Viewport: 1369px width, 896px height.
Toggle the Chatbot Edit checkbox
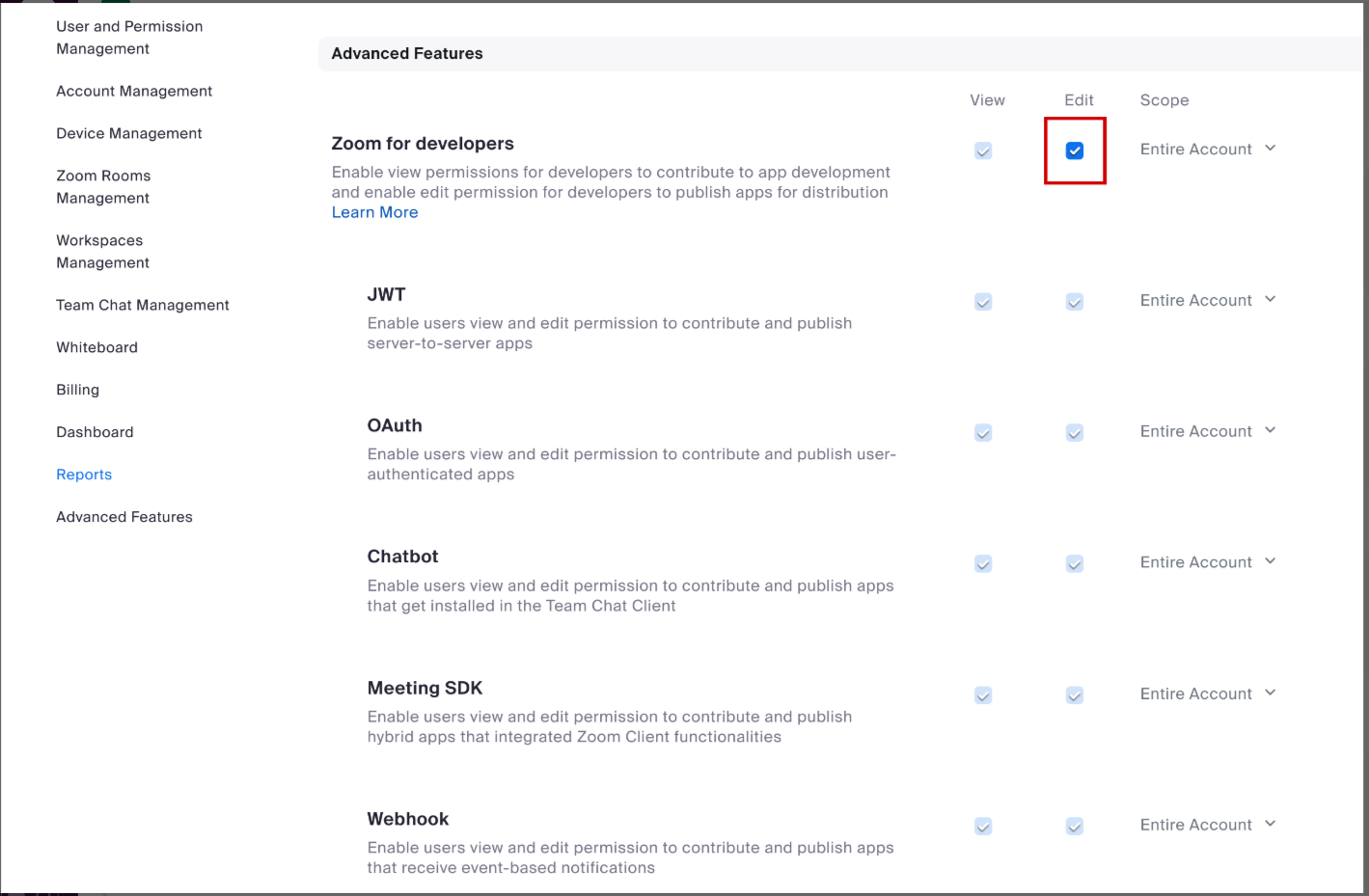coord(1075,564)
